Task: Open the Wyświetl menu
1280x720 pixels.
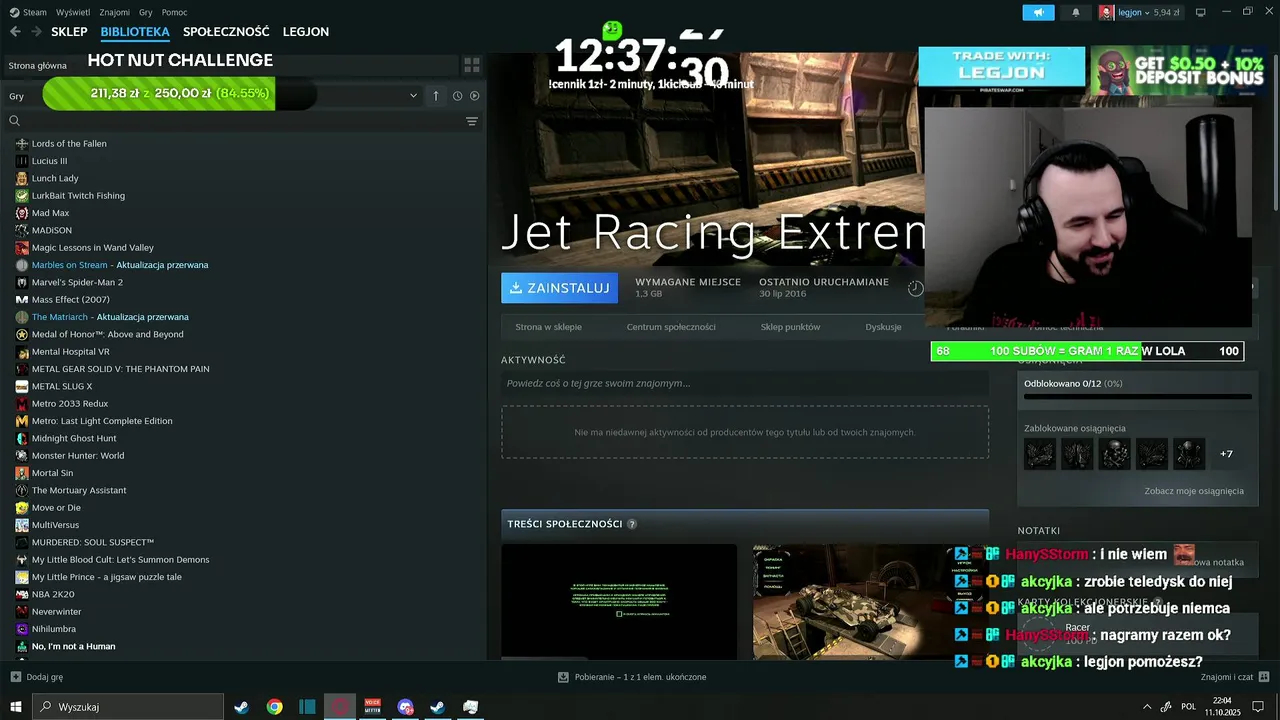Action: [x=73, y=12]
